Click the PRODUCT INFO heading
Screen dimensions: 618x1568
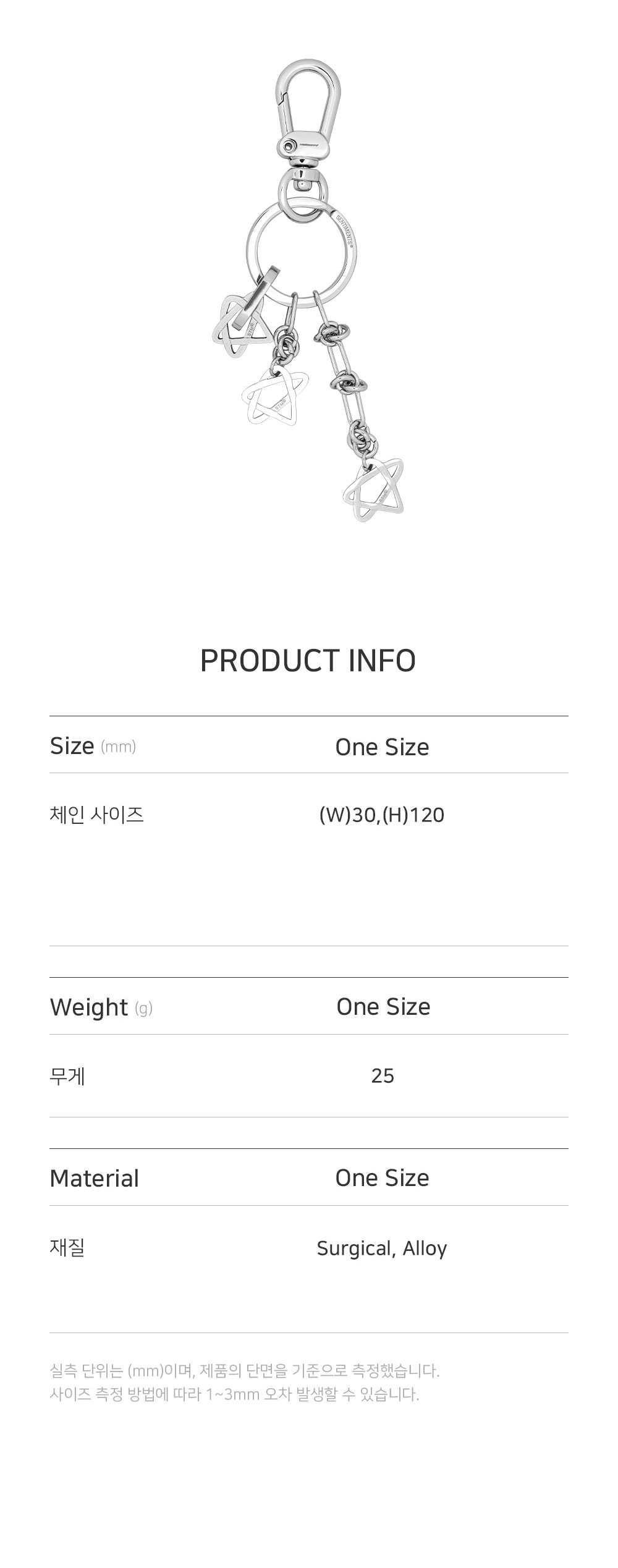pos(308,660)
